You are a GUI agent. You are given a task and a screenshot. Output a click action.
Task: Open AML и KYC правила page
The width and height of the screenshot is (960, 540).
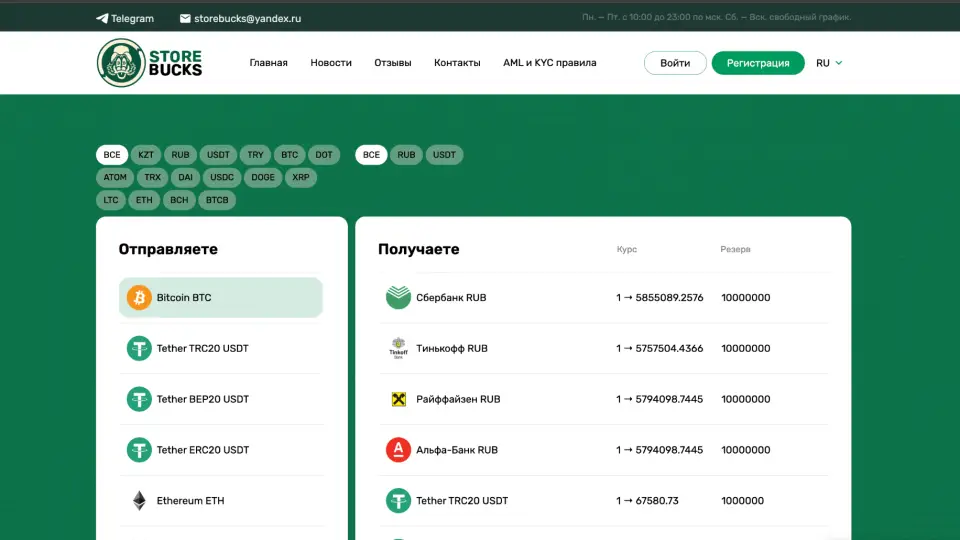549,62
